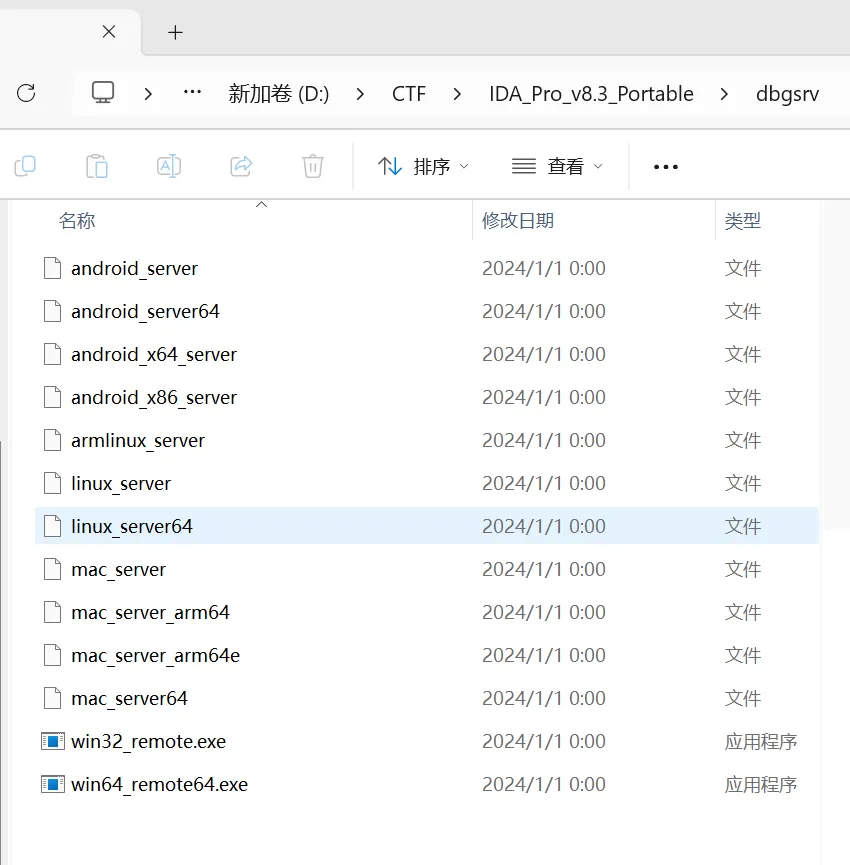Click the Copy icon in toolbar
Viewport: 850px width, 865px height.
coord(25,166)
